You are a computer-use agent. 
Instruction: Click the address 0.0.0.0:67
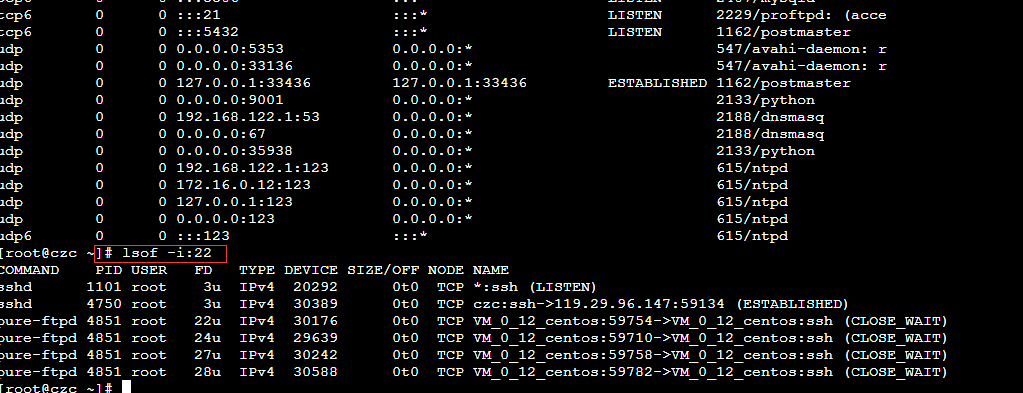(x=221, y=134)
